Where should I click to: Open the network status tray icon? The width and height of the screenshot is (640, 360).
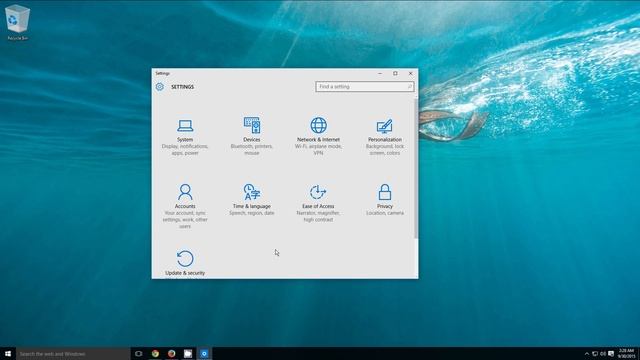coord(595,354)
